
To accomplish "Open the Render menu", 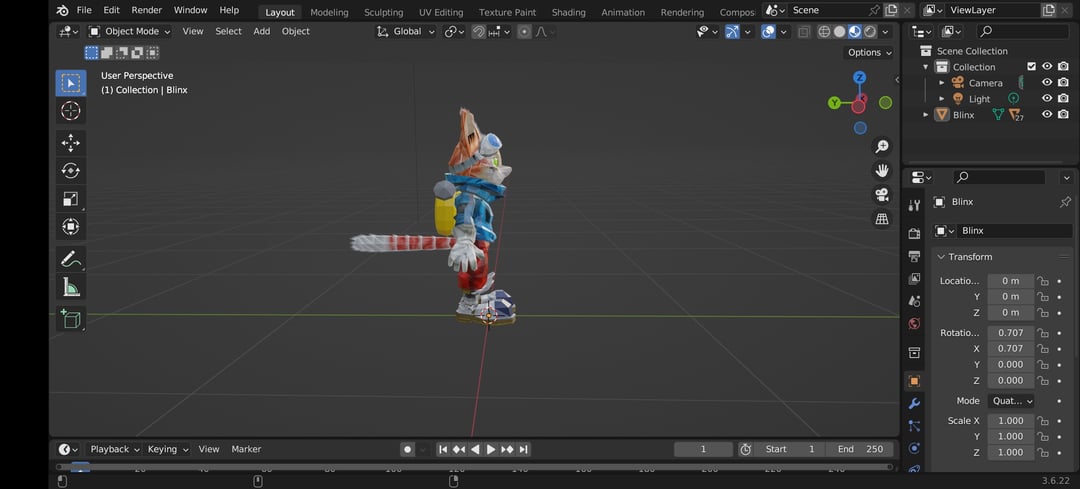I will [x=146, y=10].
